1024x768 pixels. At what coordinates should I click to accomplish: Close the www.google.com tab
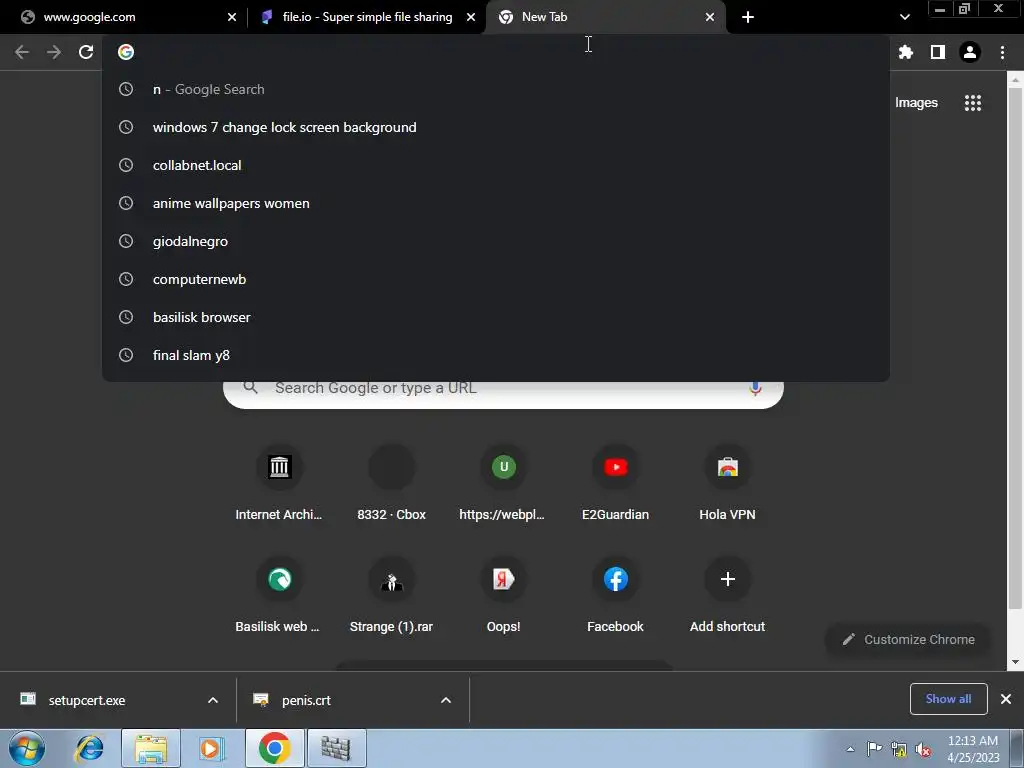[x=232, y=17]
